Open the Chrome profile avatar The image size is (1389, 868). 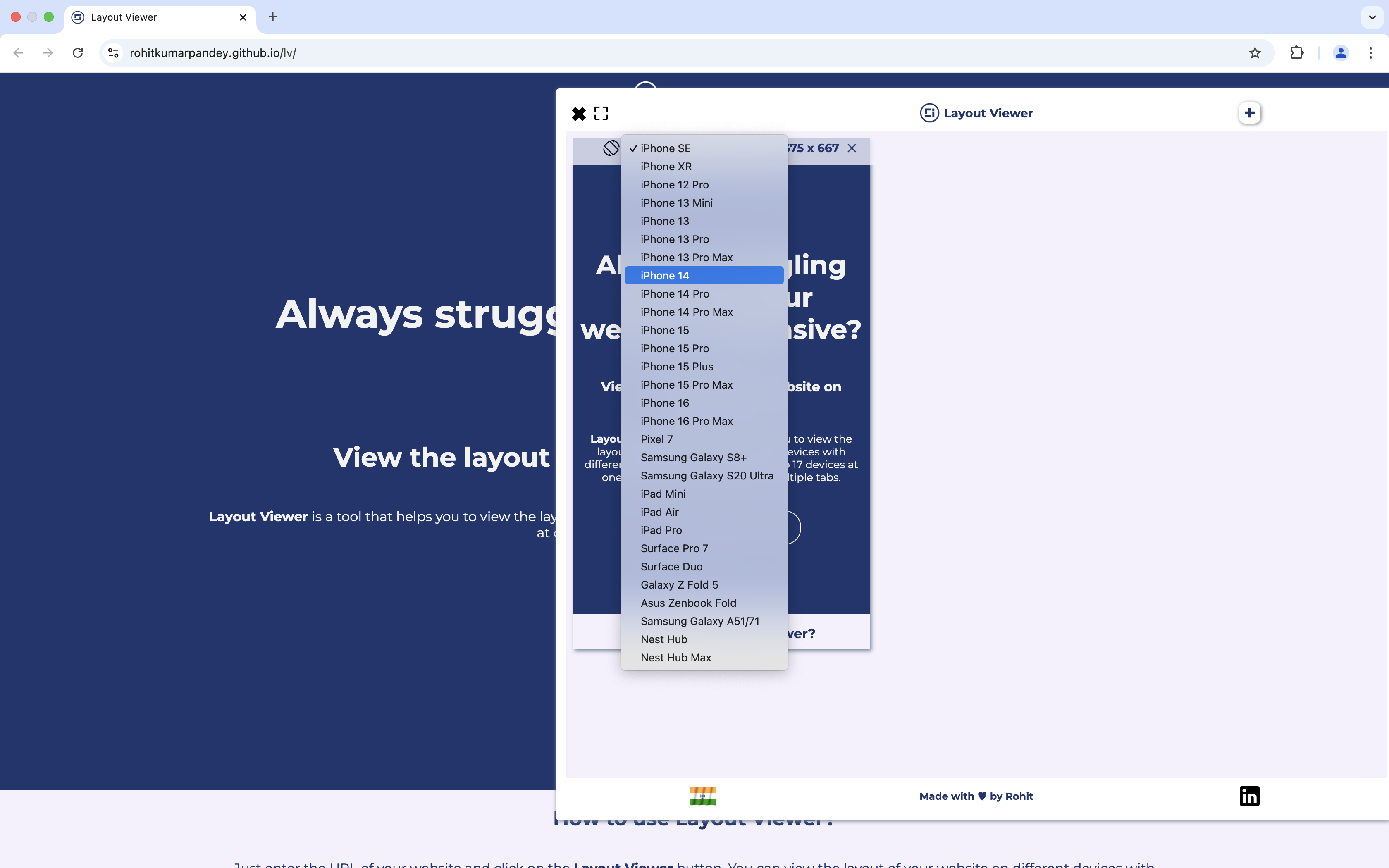1341,53
